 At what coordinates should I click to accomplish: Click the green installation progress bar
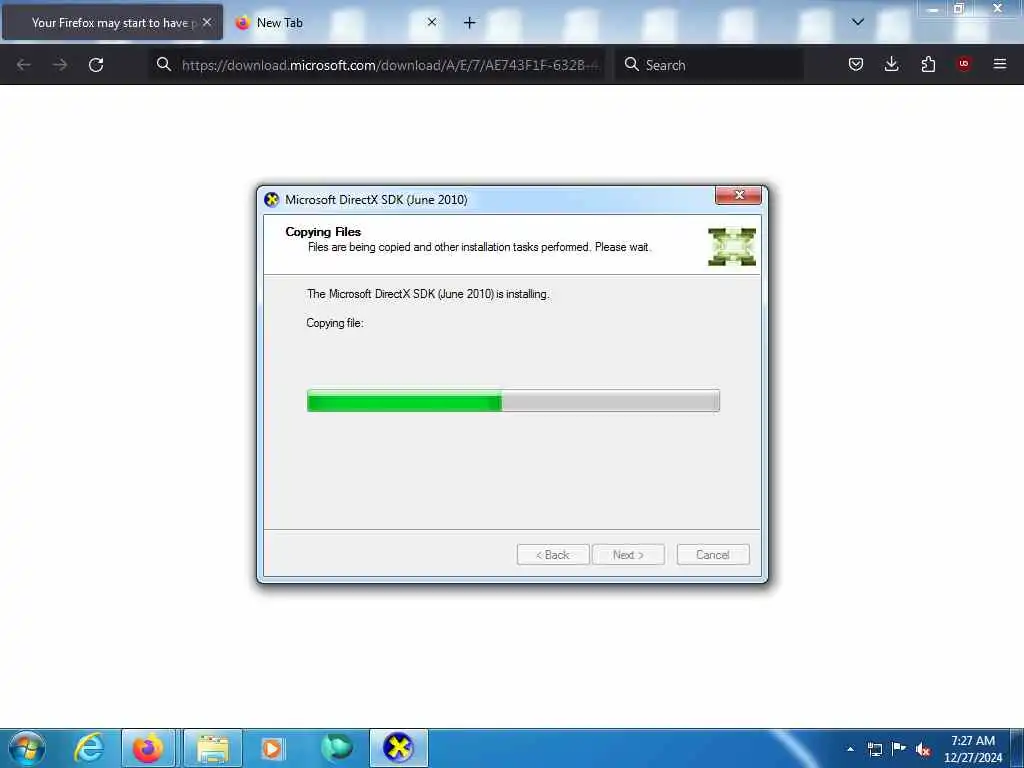point(513,401)
